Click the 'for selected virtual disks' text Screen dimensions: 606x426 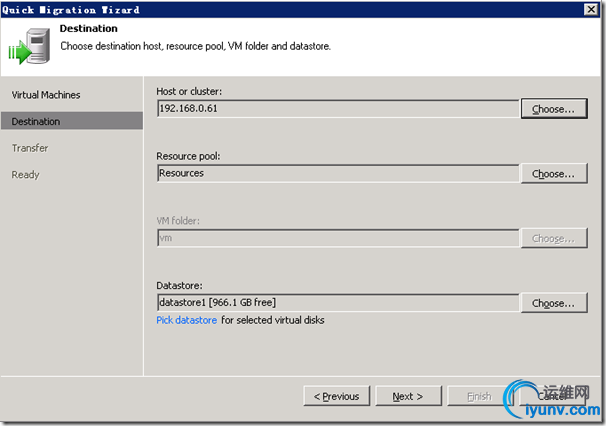click(x=272, y=320)
